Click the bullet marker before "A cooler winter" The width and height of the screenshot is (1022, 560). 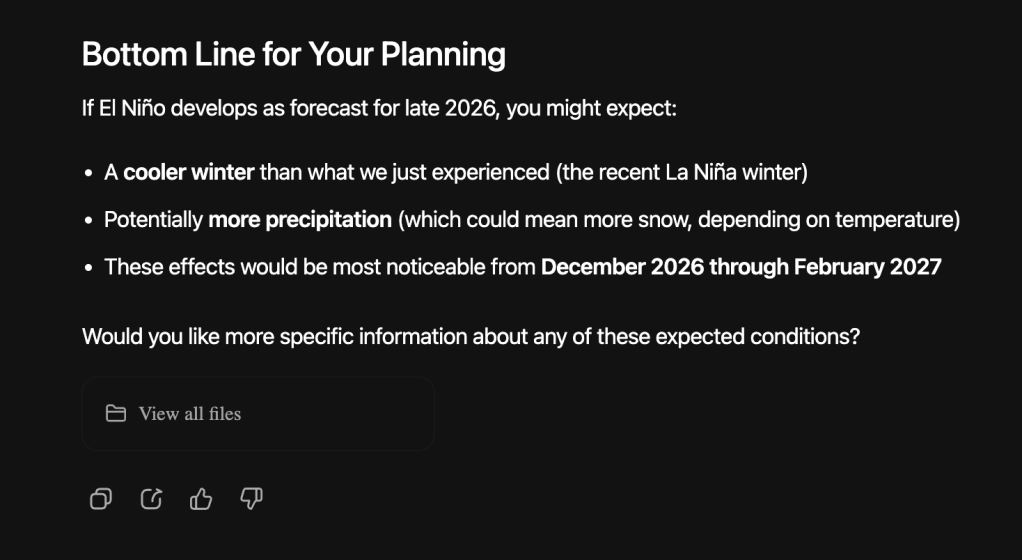tap(90, 173)
